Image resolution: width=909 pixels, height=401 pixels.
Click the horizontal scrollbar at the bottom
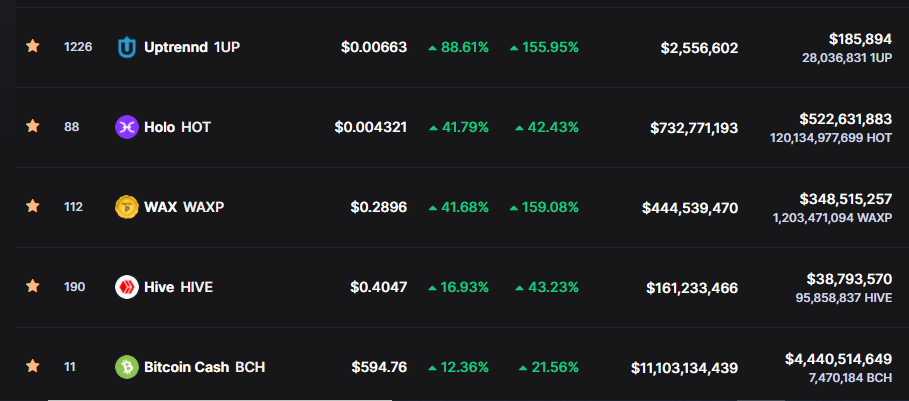pos(219,399)
